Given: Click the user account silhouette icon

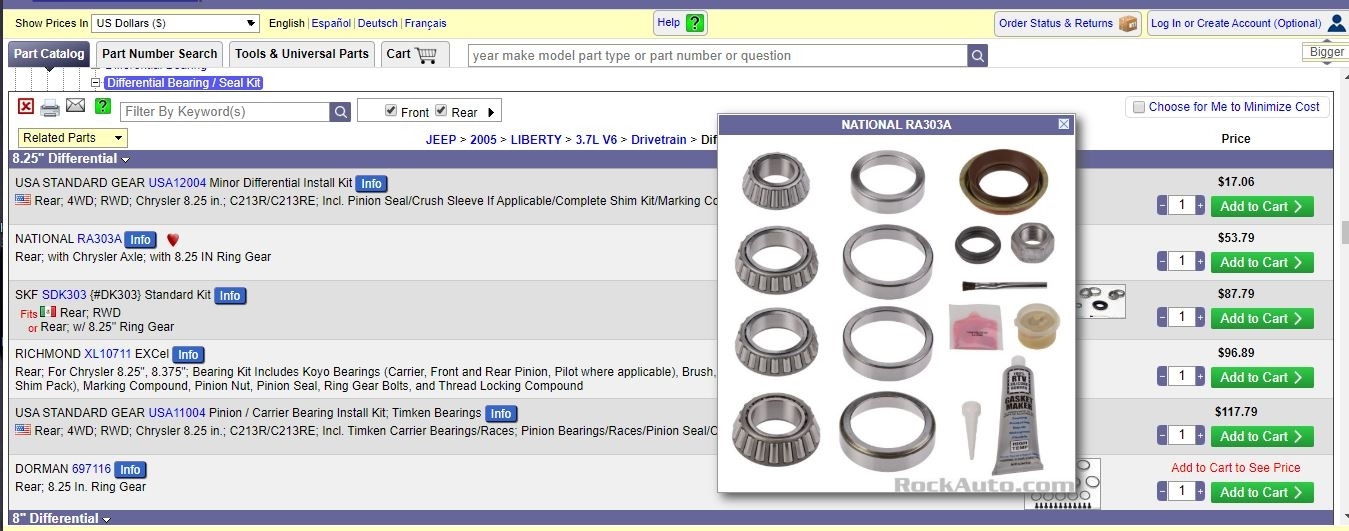Looking at the screenshot, I should 1338,23.
